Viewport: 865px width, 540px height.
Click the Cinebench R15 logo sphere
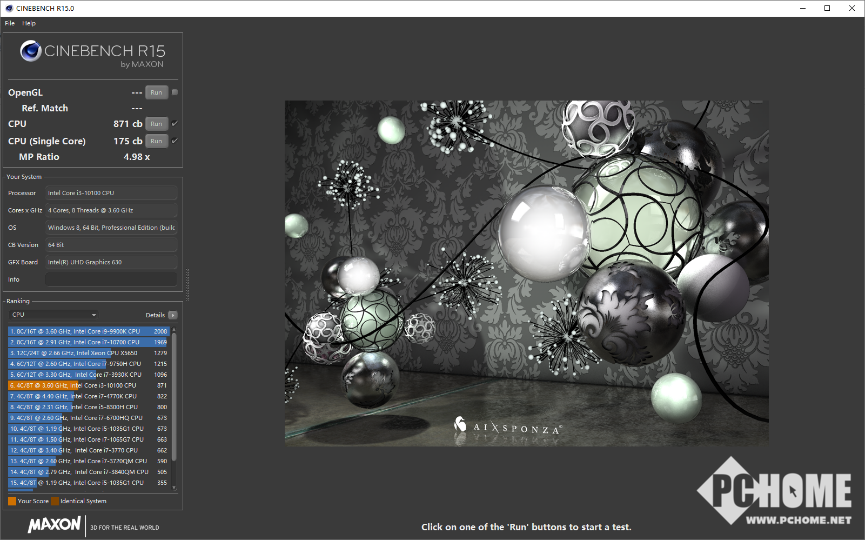point(31,51)
